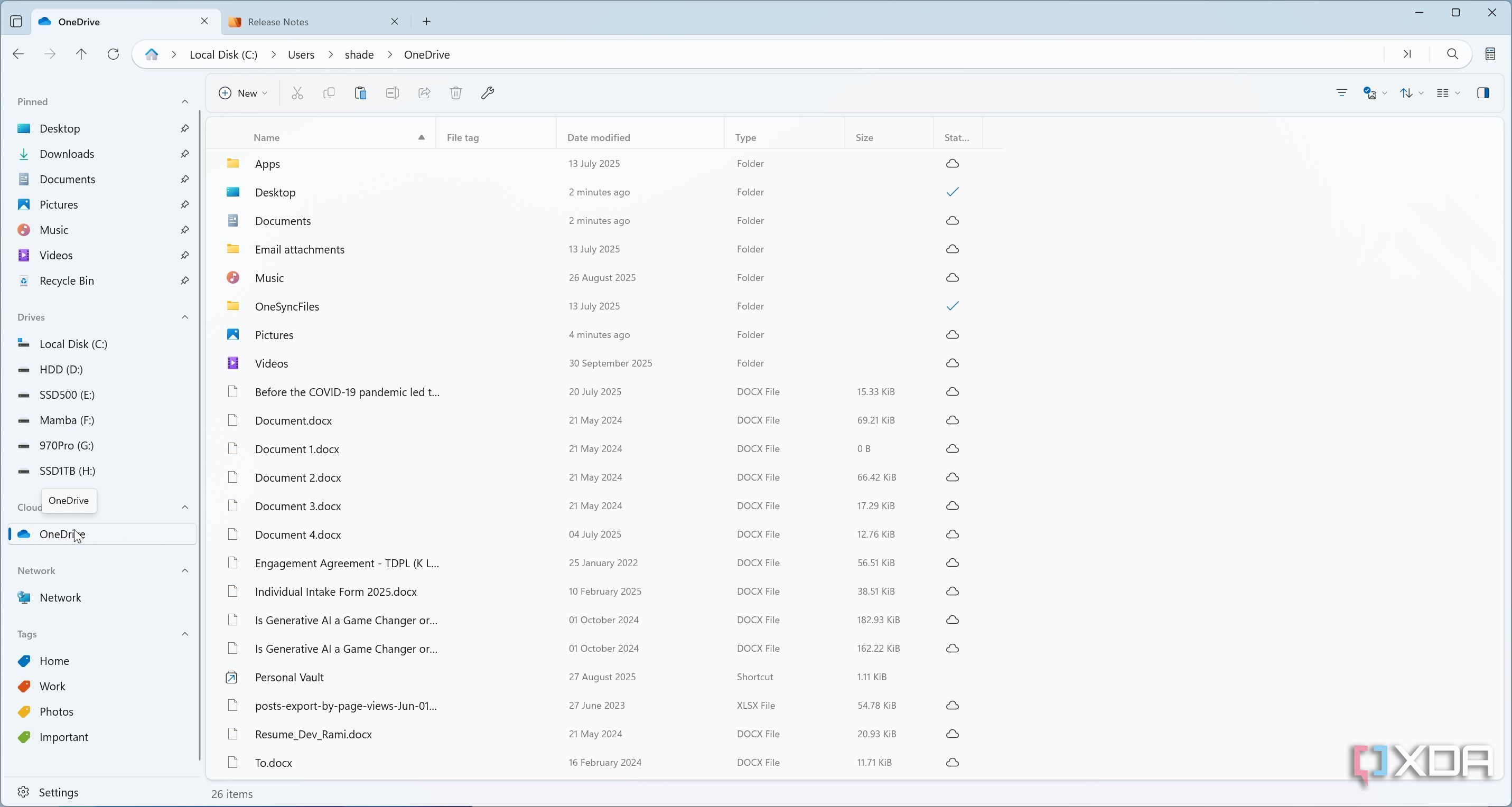Open Properties wrench icon in toolbar
Viewport: 1512px width, 807px height.
(488, 93)
